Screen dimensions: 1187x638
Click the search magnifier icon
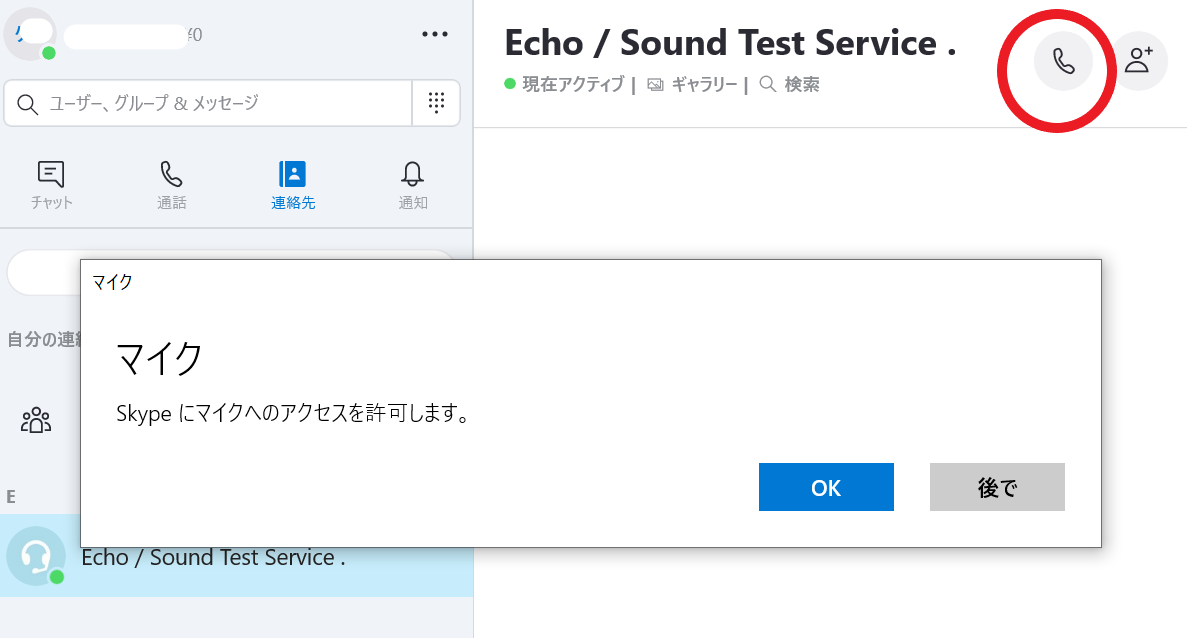(x=27, y=104)
